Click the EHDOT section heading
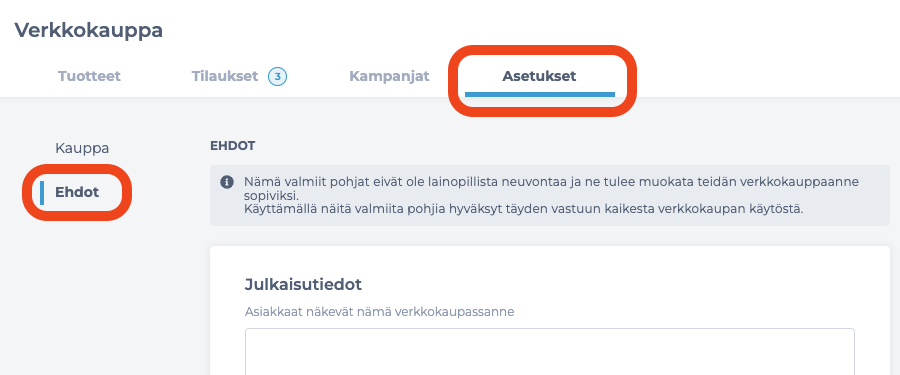This screenshot has width=900, height=375. [232, 146]
